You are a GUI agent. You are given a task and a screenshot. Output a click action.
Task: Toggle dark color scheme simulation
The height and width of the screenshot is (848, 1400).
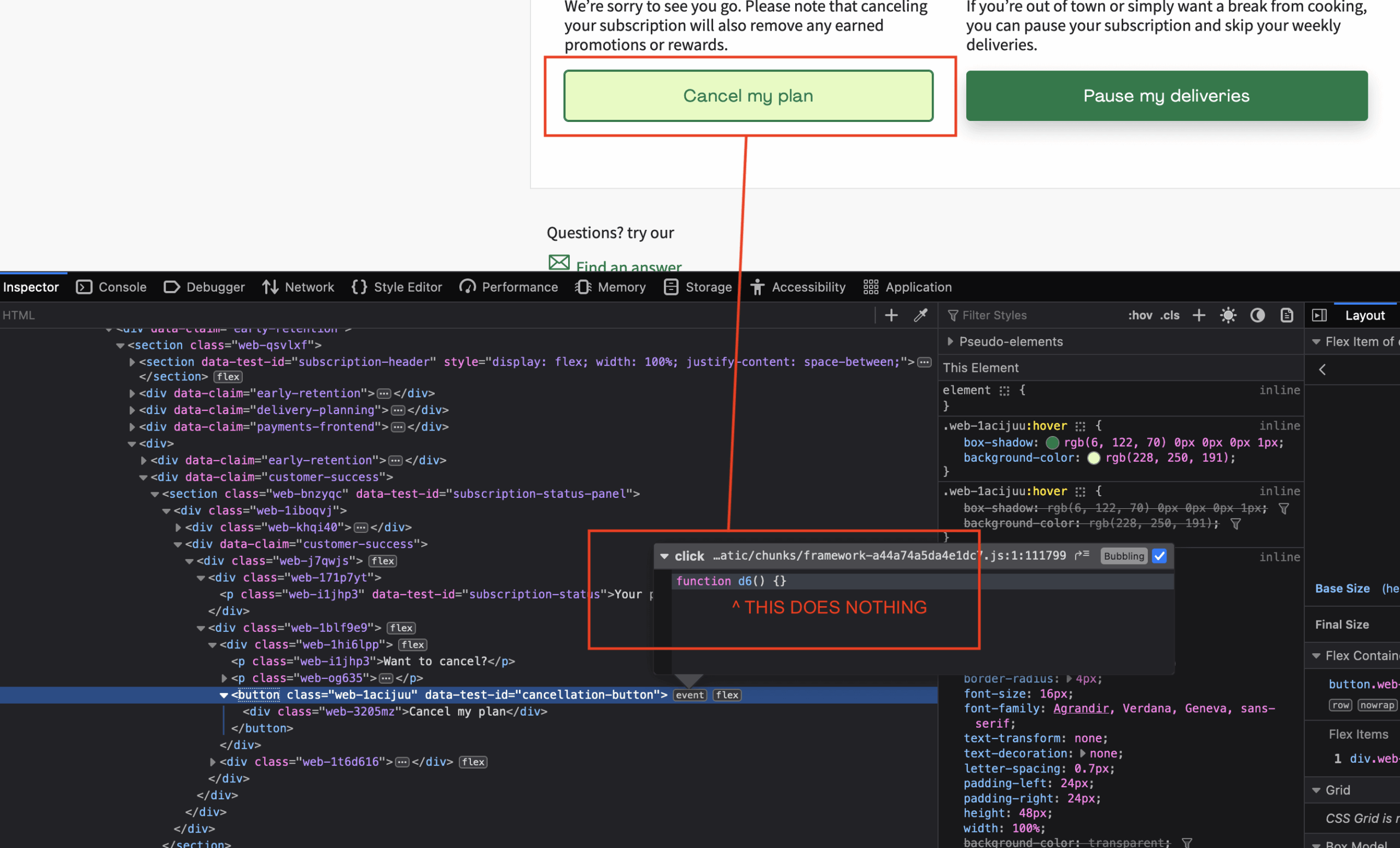click(x=1257, y=316)
